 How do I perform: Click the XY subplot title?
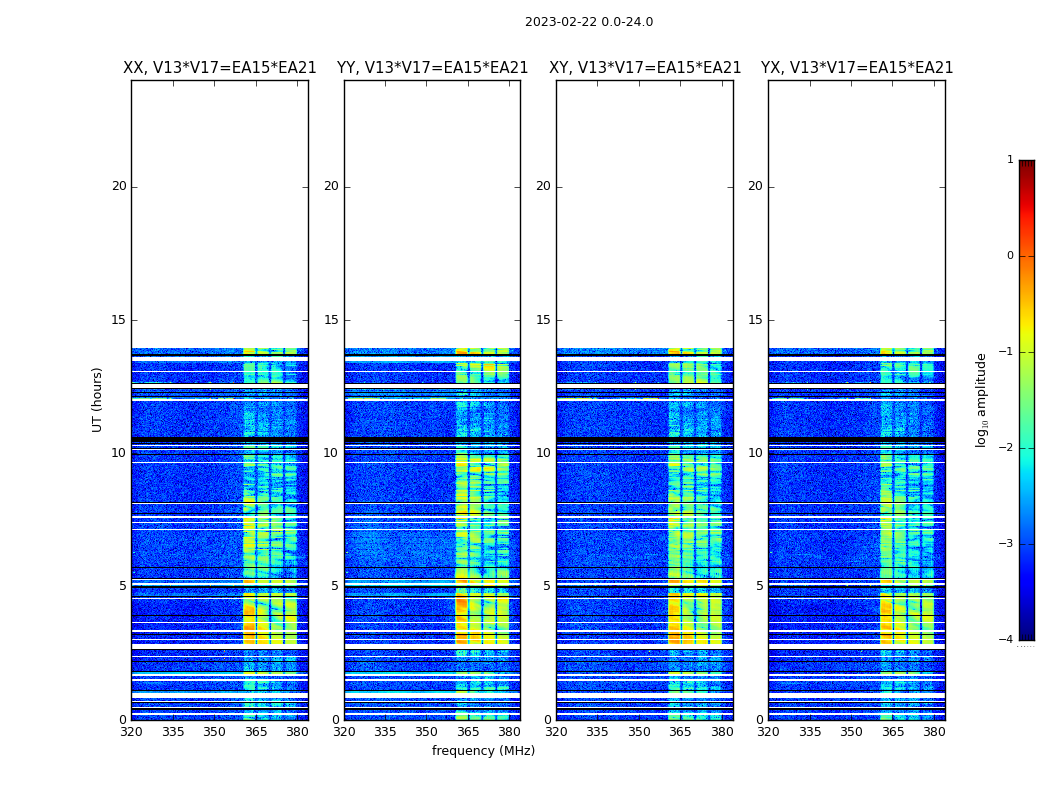point(645,68)
